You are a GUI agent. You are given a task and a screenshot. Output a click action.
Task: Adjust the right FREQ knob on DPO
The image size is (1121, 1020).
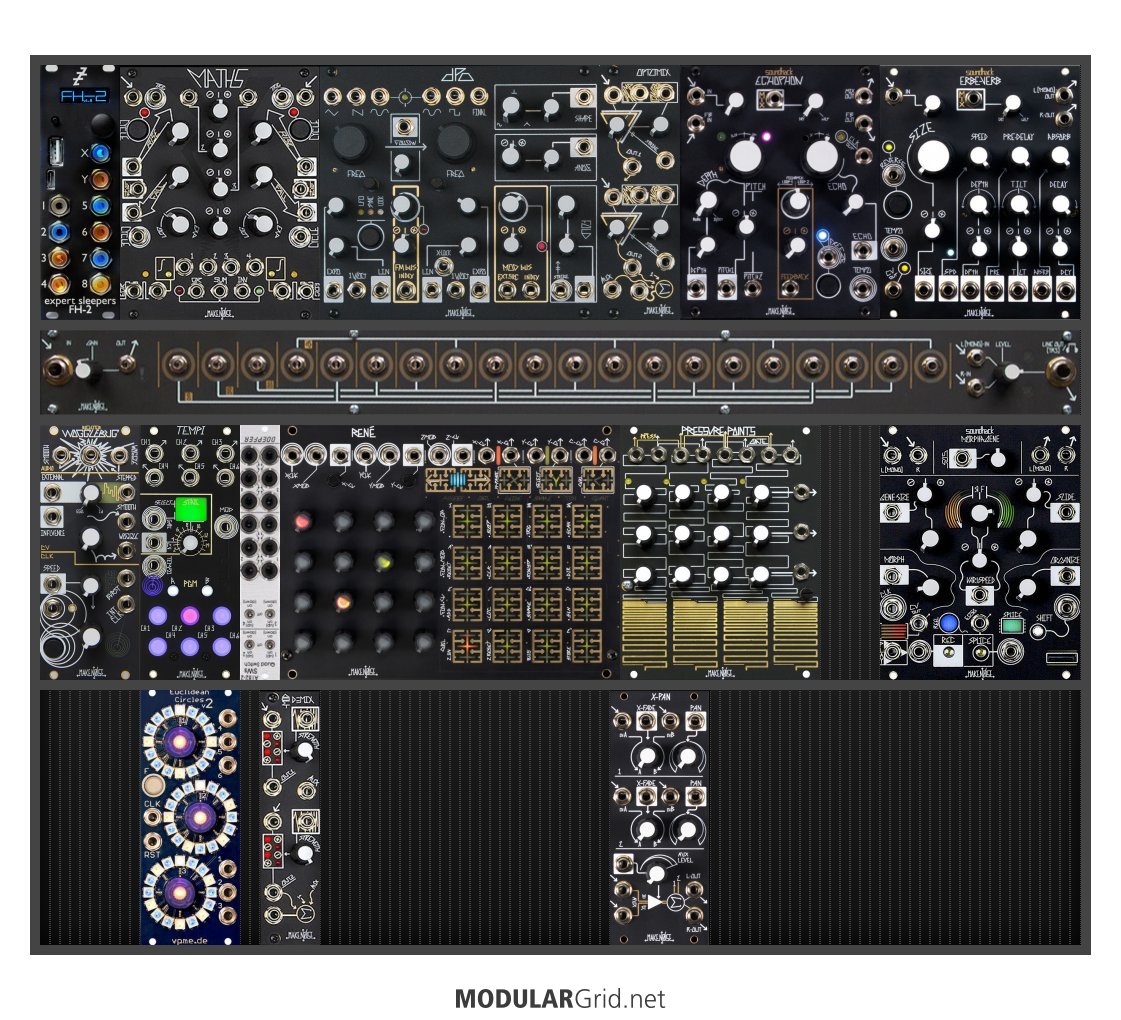click(455, 143)
